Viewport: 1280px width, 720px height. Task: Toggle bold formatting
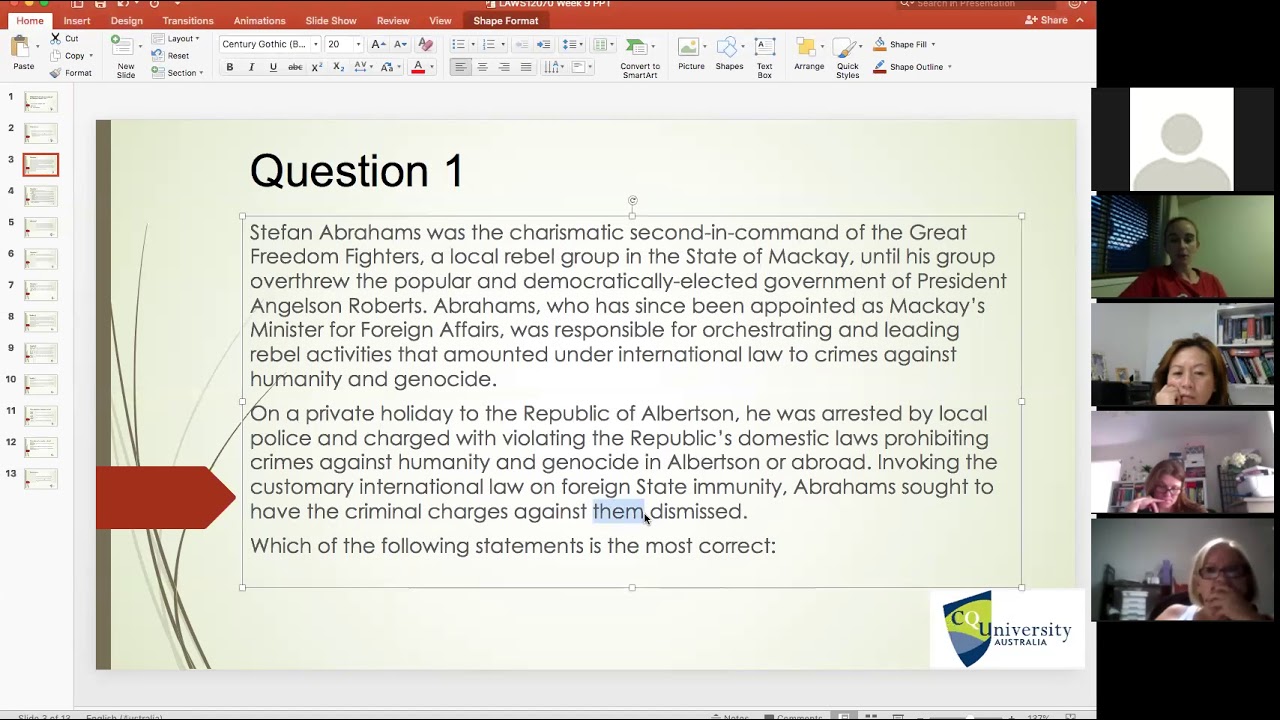[229, 67]
